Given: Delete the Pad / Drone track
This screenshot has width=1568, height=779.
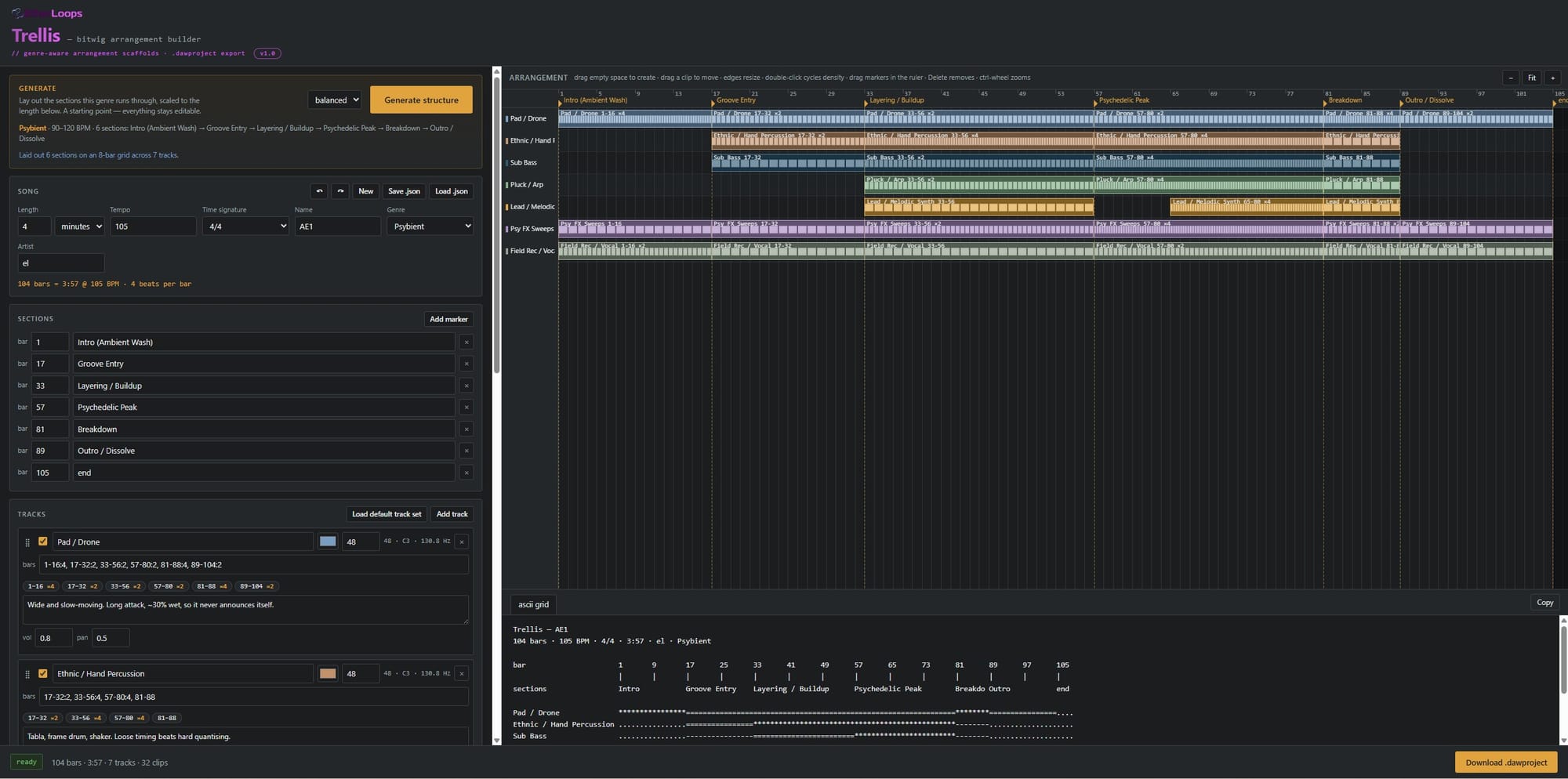Looking at the screenshot, I should pos(462,542).
